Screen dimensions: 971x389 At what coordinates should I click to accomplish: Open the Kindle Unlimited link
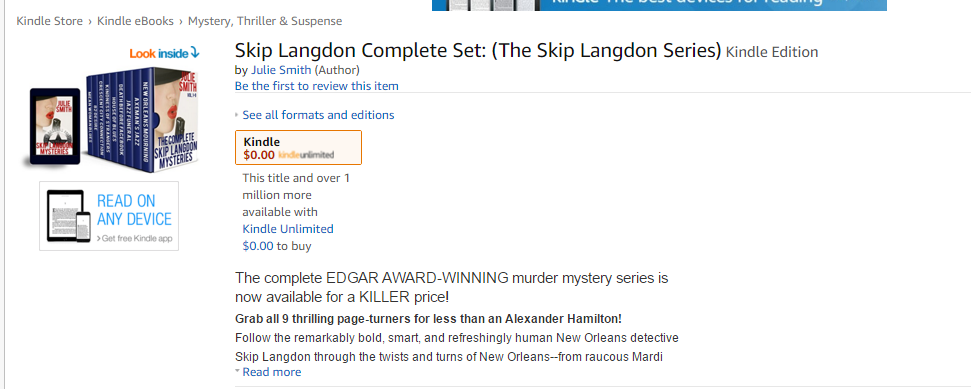coord(288,229)
